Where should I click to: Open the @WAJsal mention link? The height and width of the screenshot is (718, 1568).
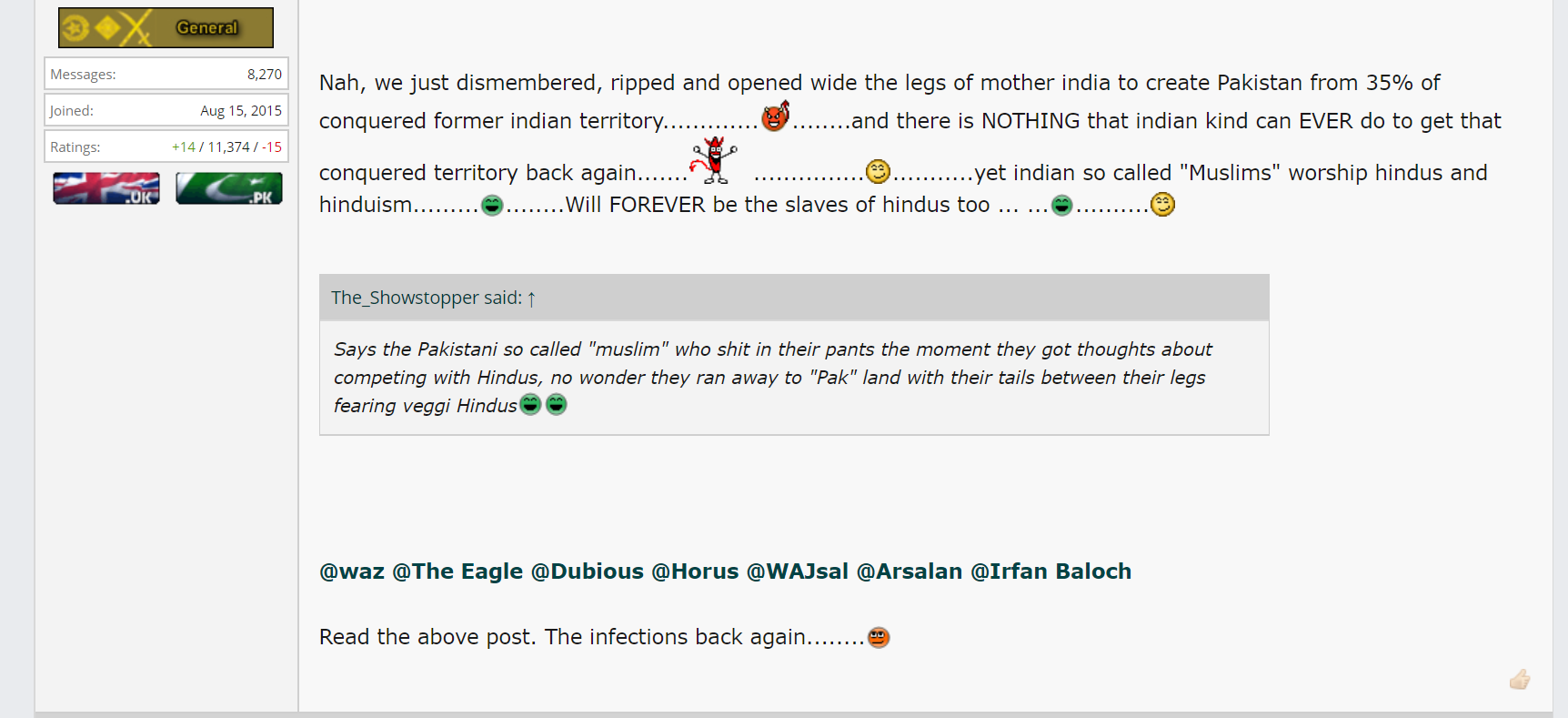(798, 571)
